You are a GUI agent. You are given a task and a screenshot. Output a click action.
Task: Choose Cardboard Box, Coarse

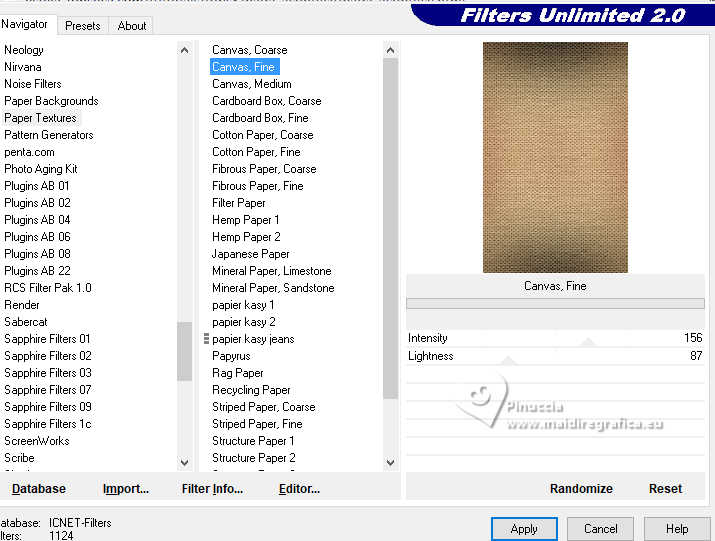[x=267, y=101]
